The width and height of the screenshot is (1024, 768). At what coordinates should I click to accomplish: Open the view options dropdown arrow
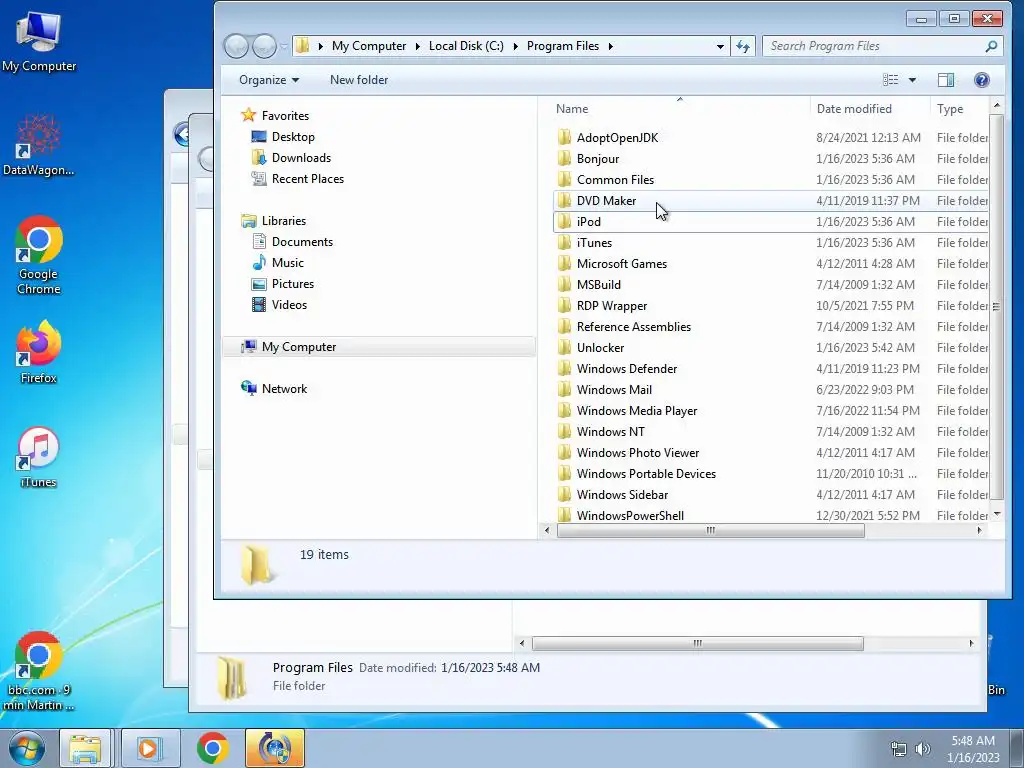click(x=912, y=80)
